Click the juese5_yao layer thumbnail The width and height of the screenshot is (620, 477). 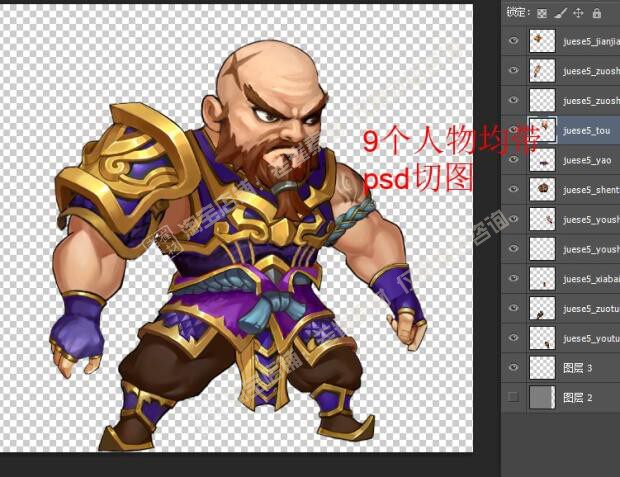[542, 159]
